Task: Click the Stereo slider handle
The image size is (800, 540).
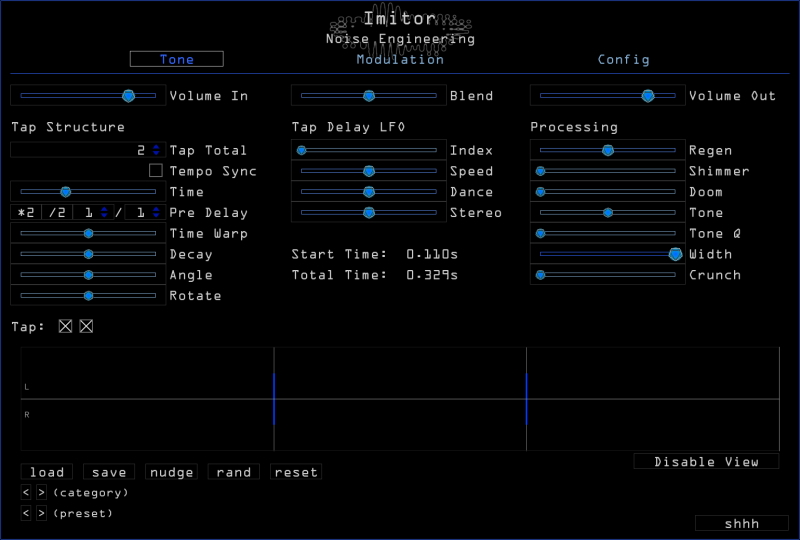Action: coord(369,212)
